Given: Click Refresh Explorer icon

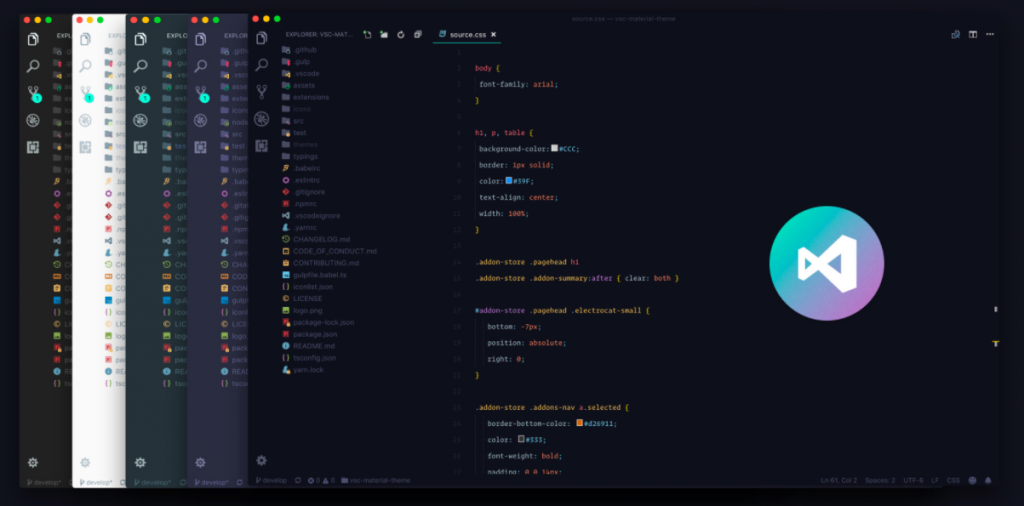Looking at the screenshot, I should coord(401,35).
